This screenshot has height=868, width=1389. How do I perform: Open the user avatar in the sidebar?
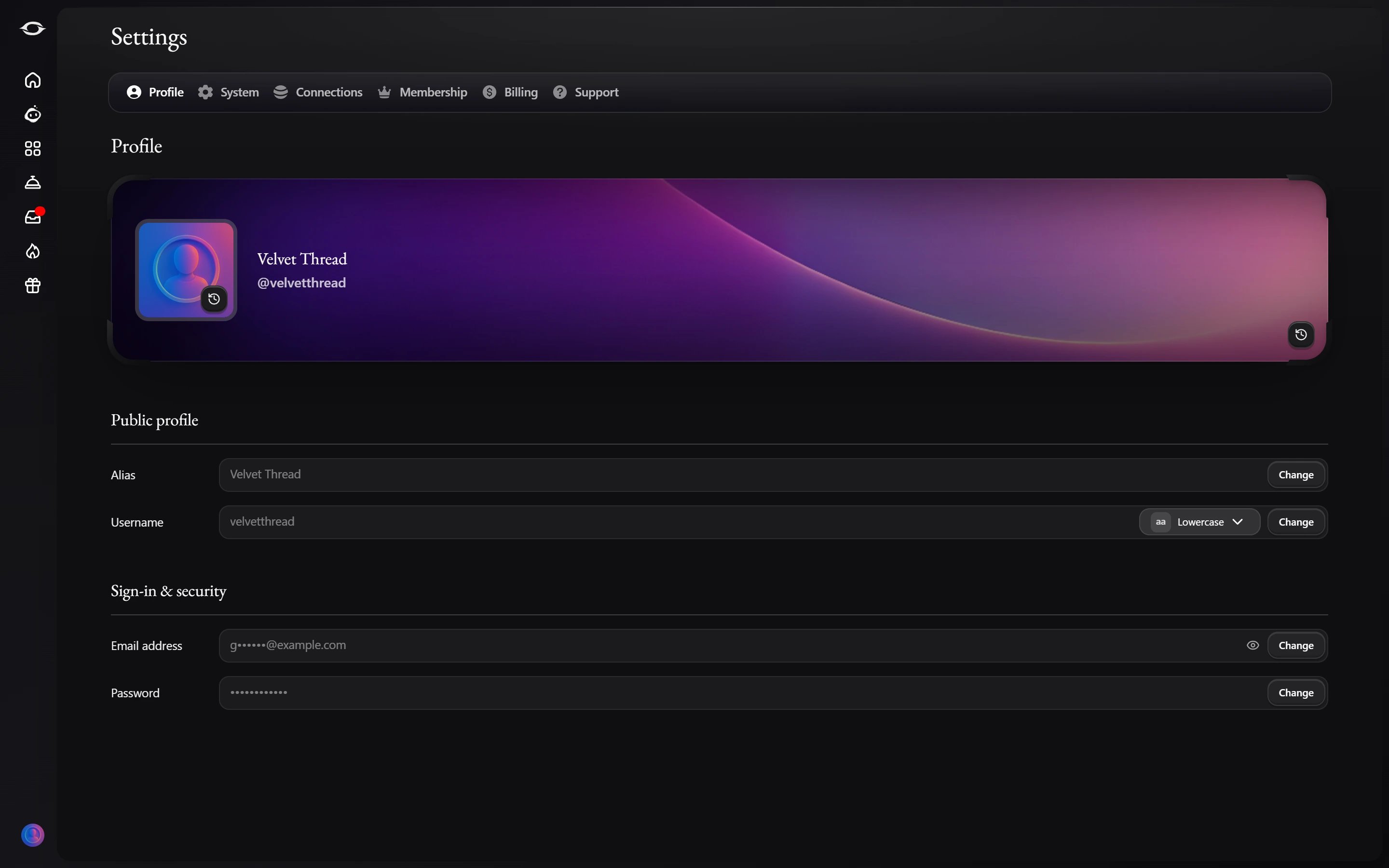tap(33, 835)
